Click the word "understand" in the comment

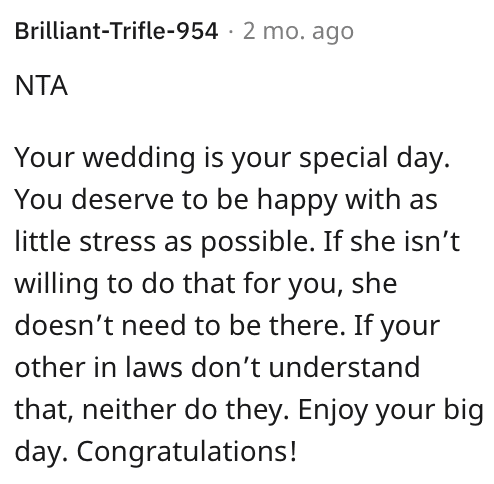[344, 368]
